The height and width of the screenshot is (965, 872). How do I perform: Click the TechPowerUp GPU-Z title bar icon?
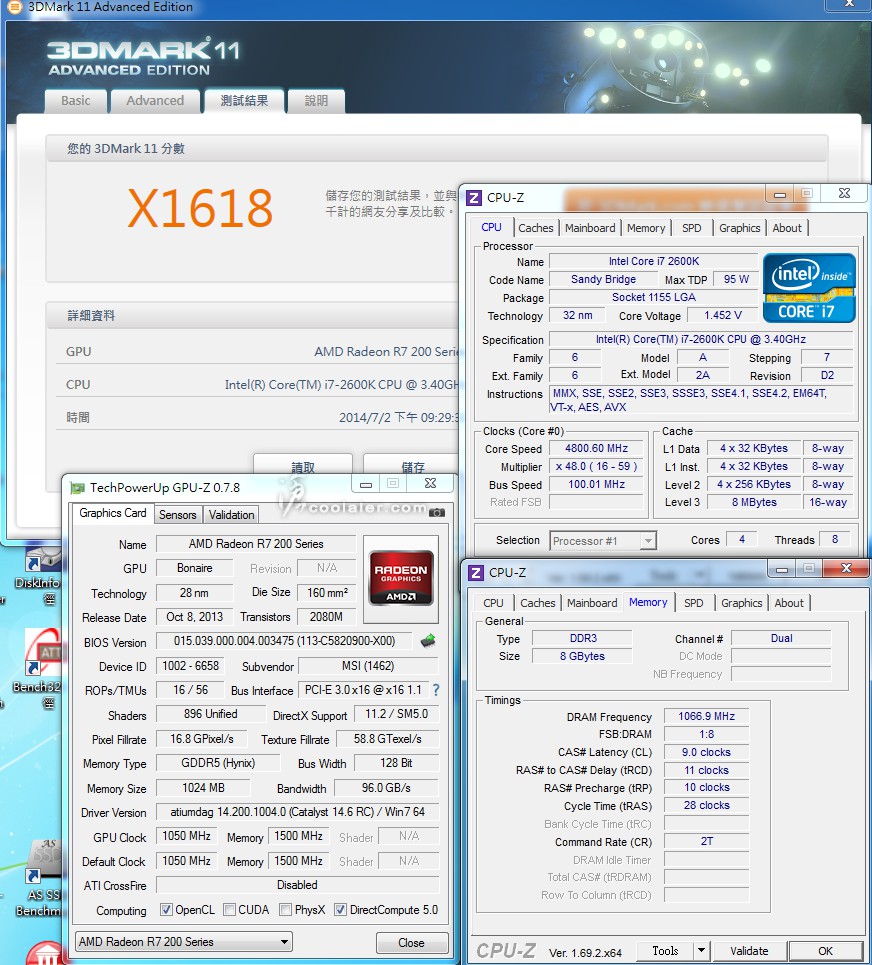point(78,488)
